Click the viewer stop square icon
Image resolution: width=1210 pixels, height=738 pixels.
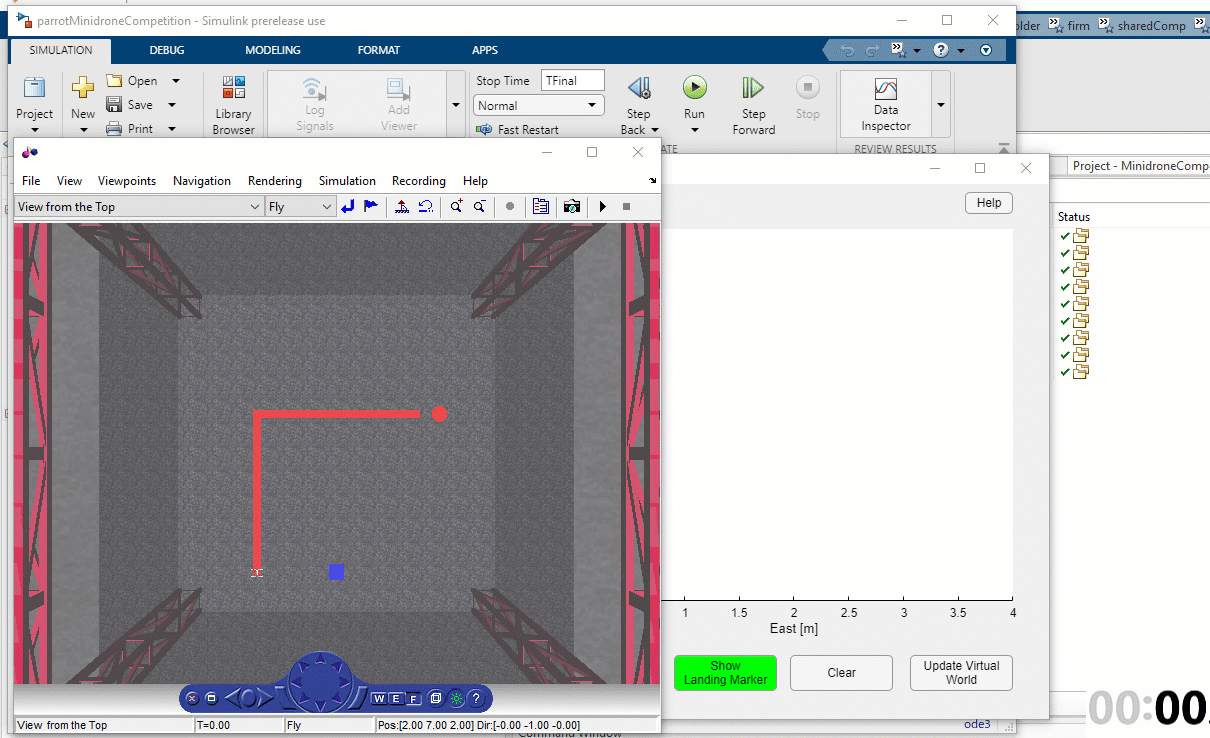[x=627, y=206]
